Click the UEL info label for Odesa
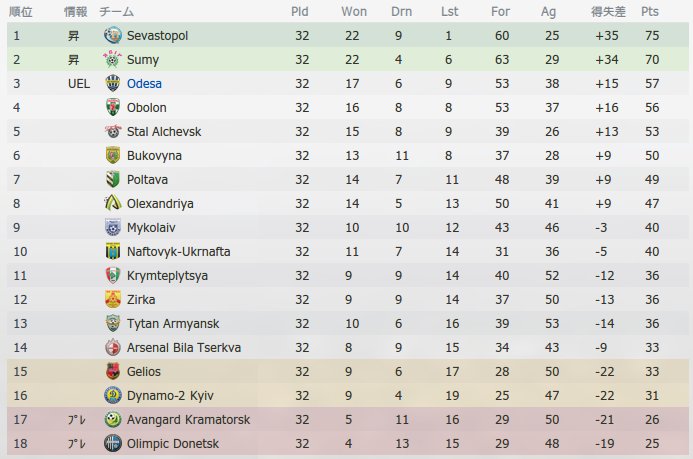The height and width of the screenshot is (459, 693). pyautogui.click(x=79, y=83)
